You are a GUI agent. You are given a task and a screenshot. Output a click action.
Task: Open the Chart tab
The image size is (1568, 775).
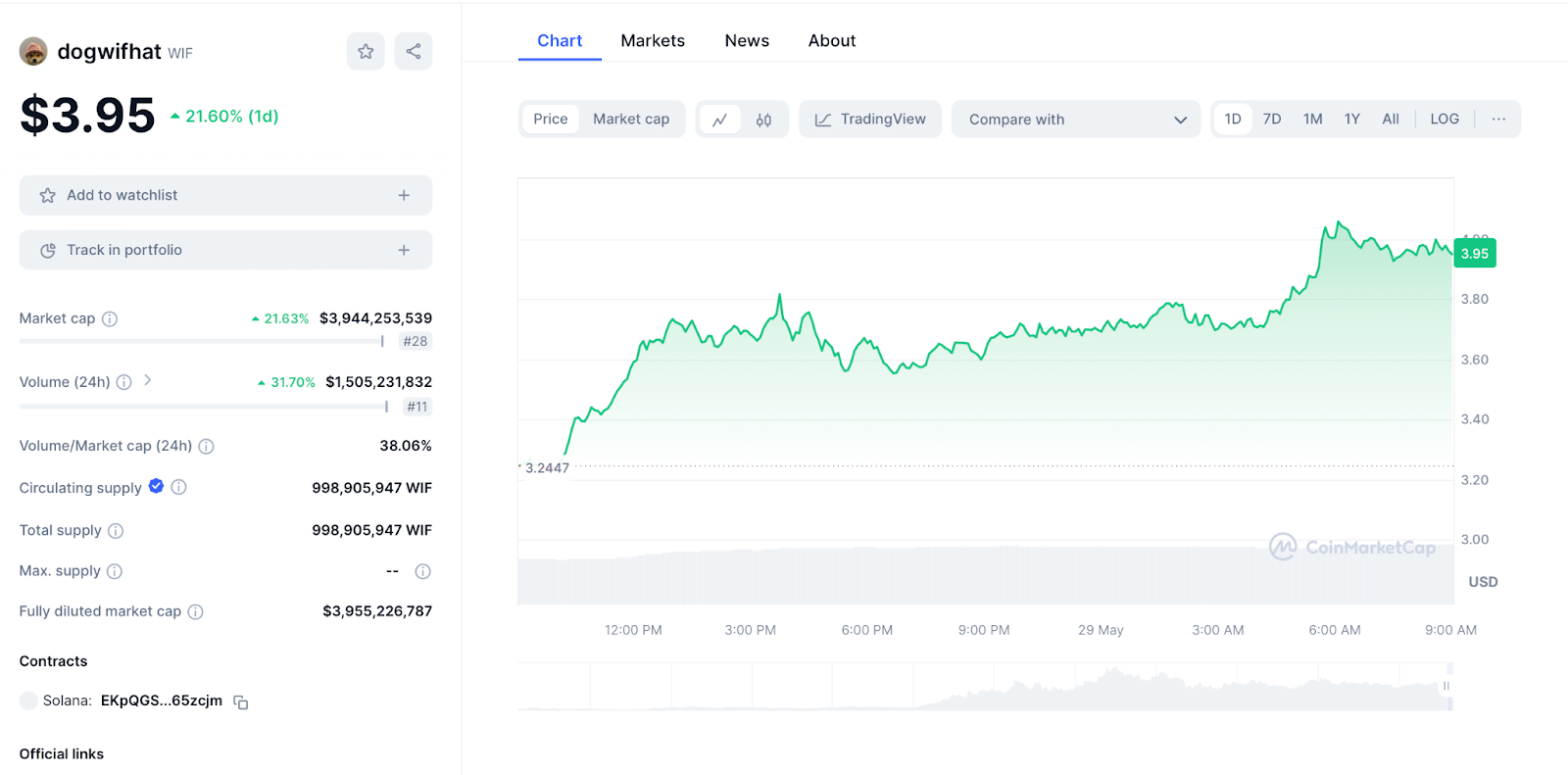[560, 41]
